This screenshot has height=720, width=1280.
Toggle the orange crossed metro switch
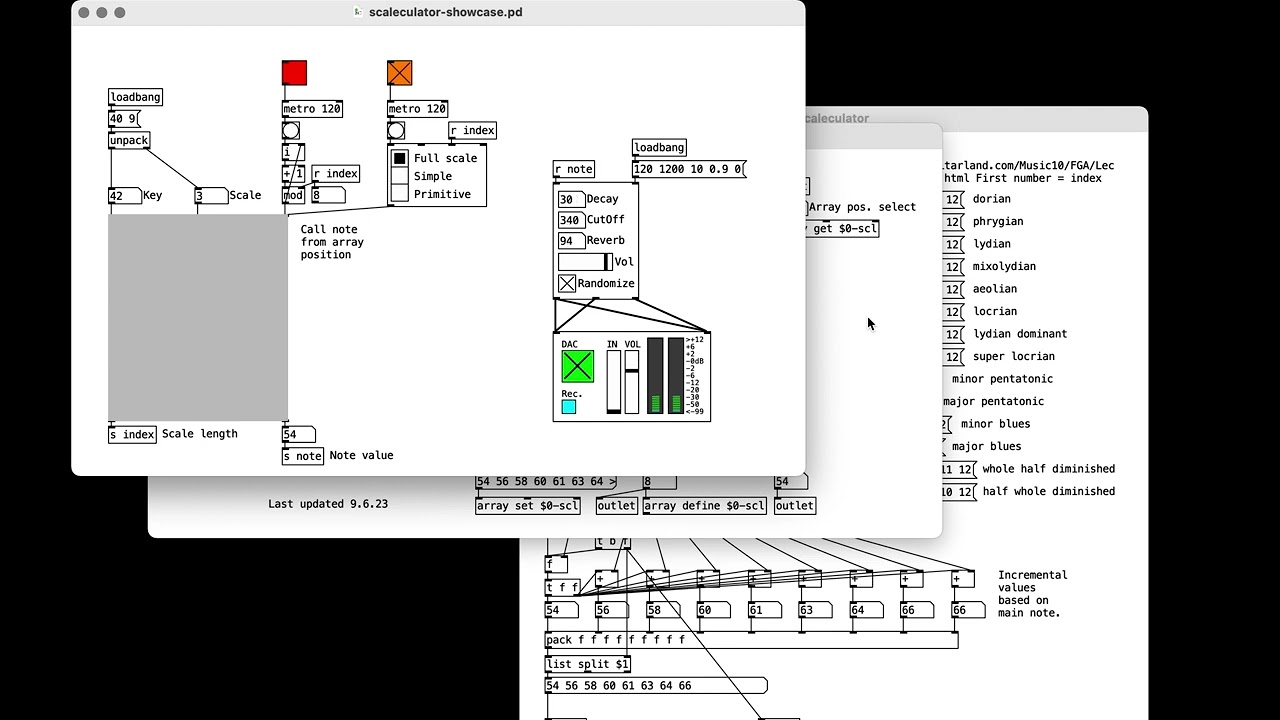(399, 73)
